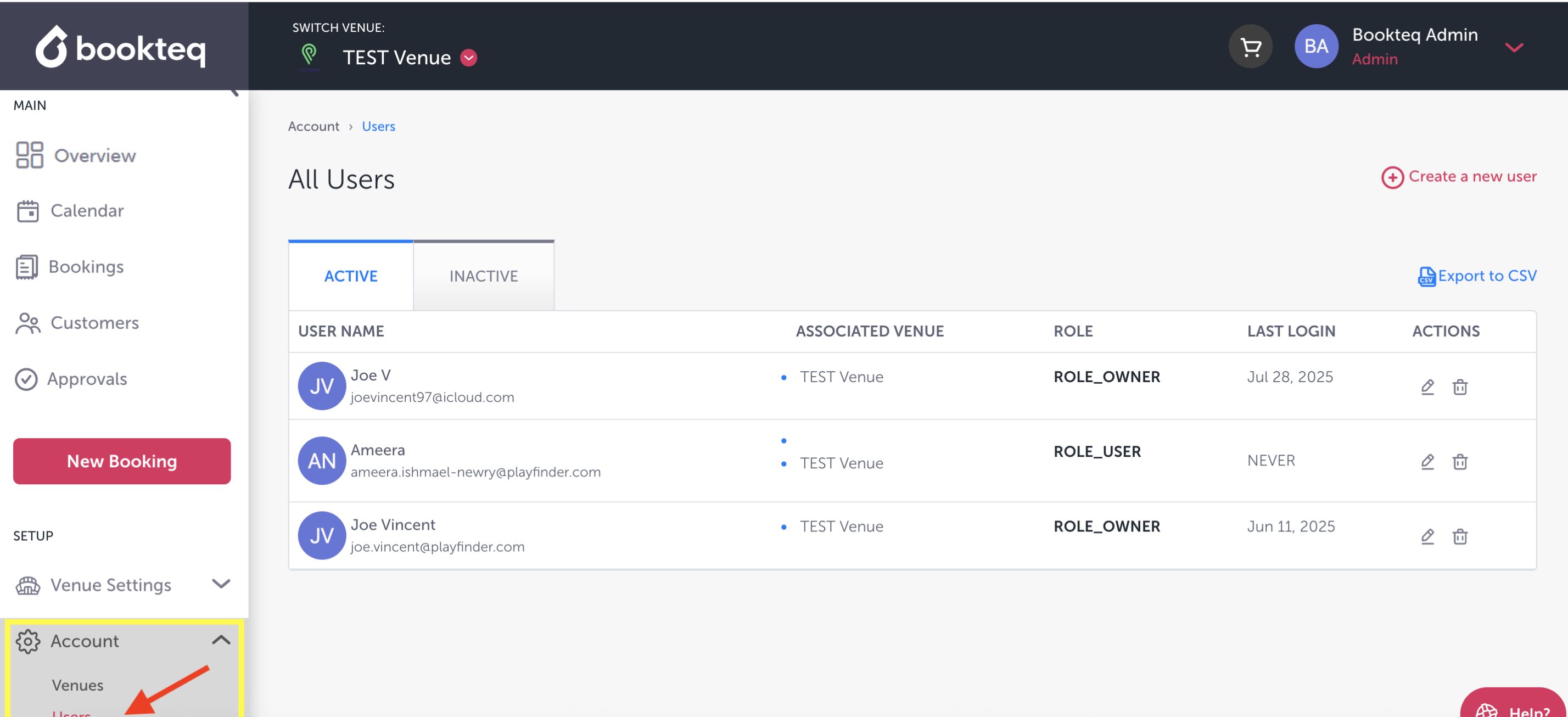Click the Bookteq logo

click(121, 47)
